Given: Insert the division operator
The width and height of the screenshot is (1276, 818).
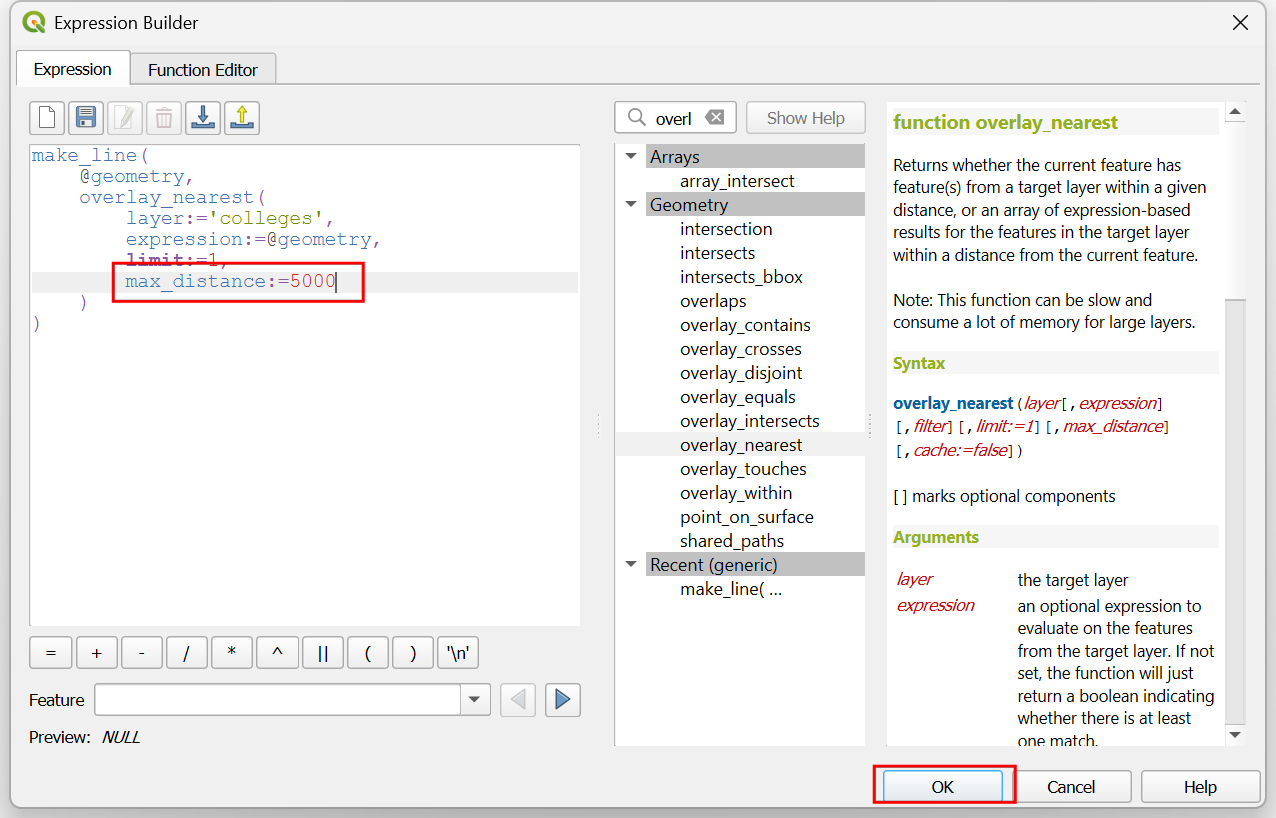Looking at the screenshot, I should pos(187,653).
